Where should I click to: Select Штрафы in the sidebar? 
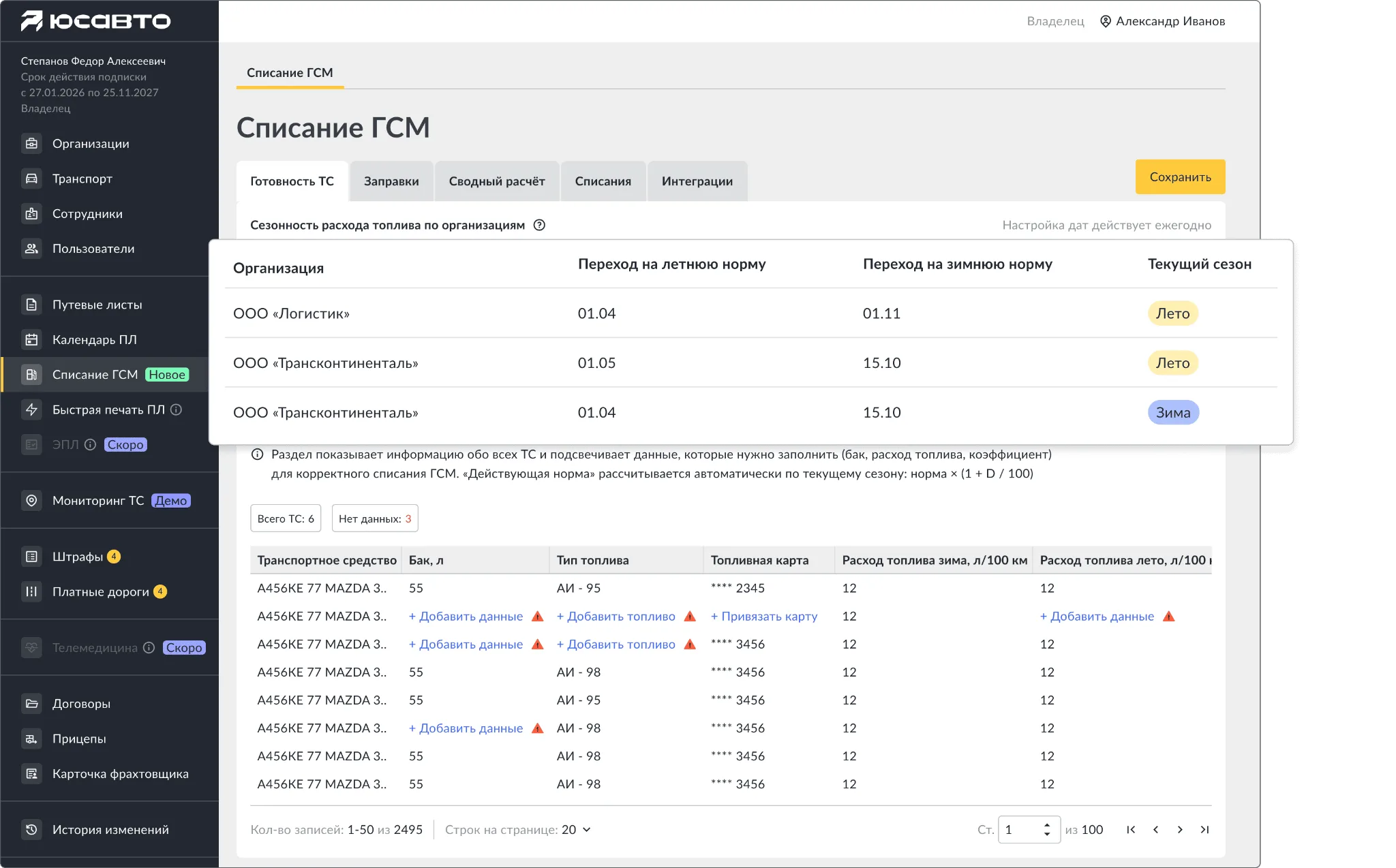click(77, 557)
